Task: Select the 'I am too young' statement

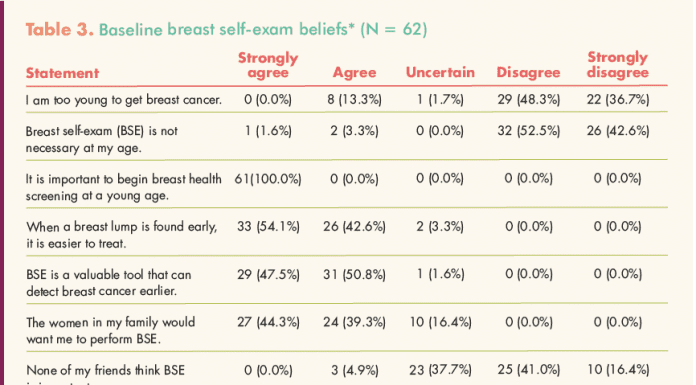Action: [123, 99]
